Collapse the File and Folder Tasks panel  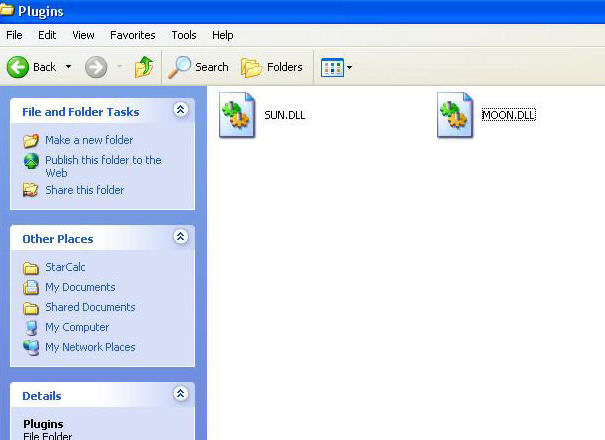[x=180, y=110]
